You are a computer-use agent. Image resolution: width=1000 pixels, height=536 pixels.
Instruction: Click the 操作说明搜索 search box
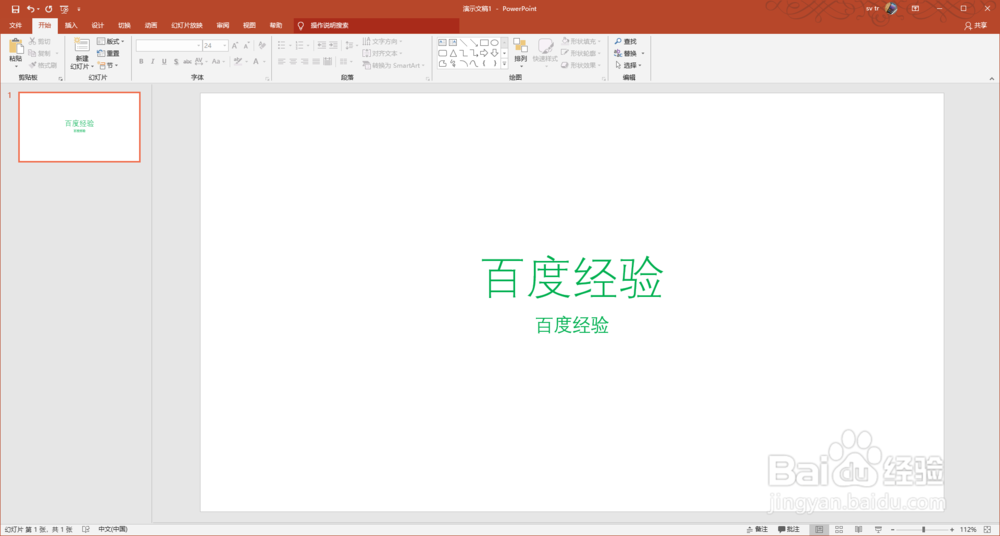tap(376, 26)
